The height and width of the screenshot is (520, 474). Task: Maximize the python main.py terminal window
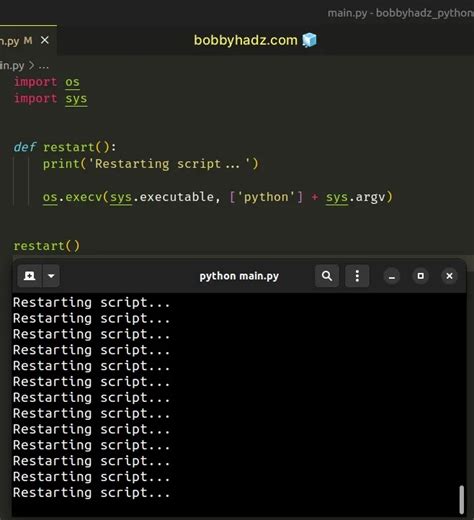tap(421, 276)
